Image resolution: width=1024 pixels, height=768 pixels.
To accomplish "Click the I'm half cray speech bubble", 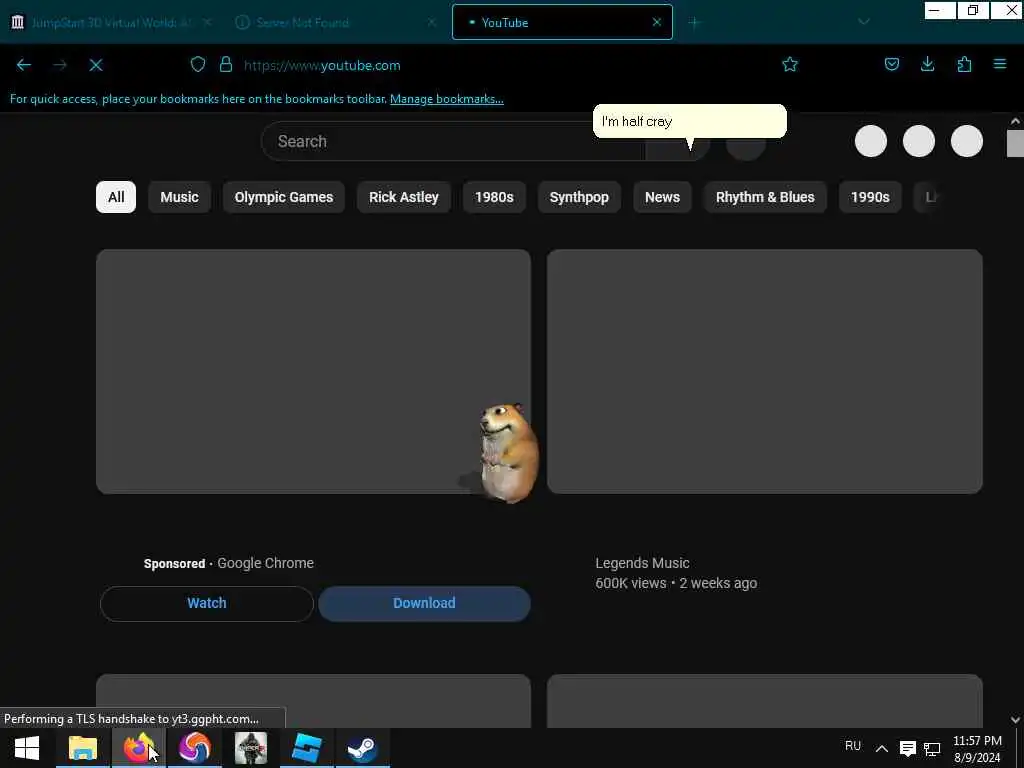I will click(x=690, y=121).
